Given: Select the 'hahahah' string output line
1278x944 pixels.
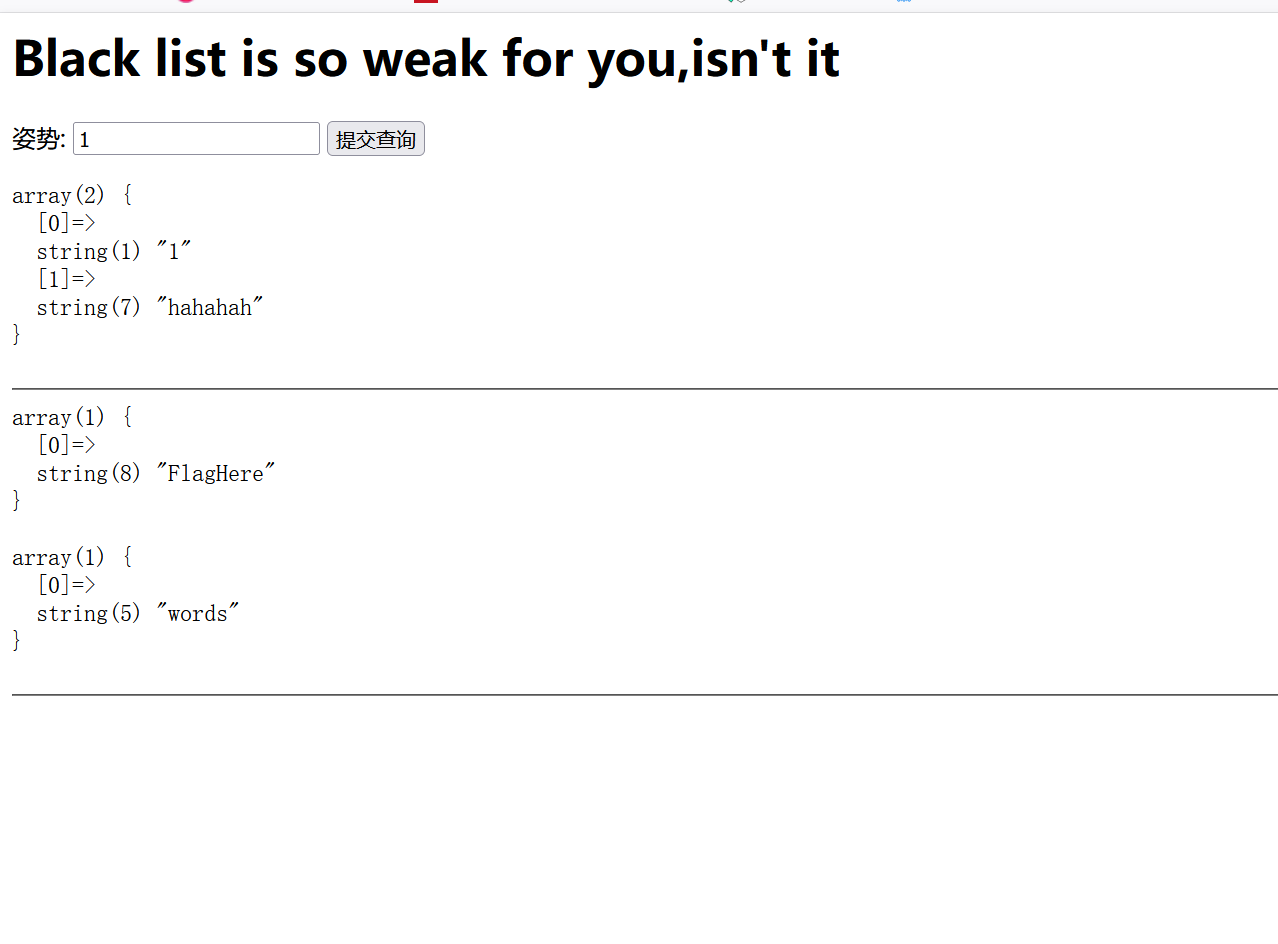Looking at the screenshot, I should tap(150, 307).
